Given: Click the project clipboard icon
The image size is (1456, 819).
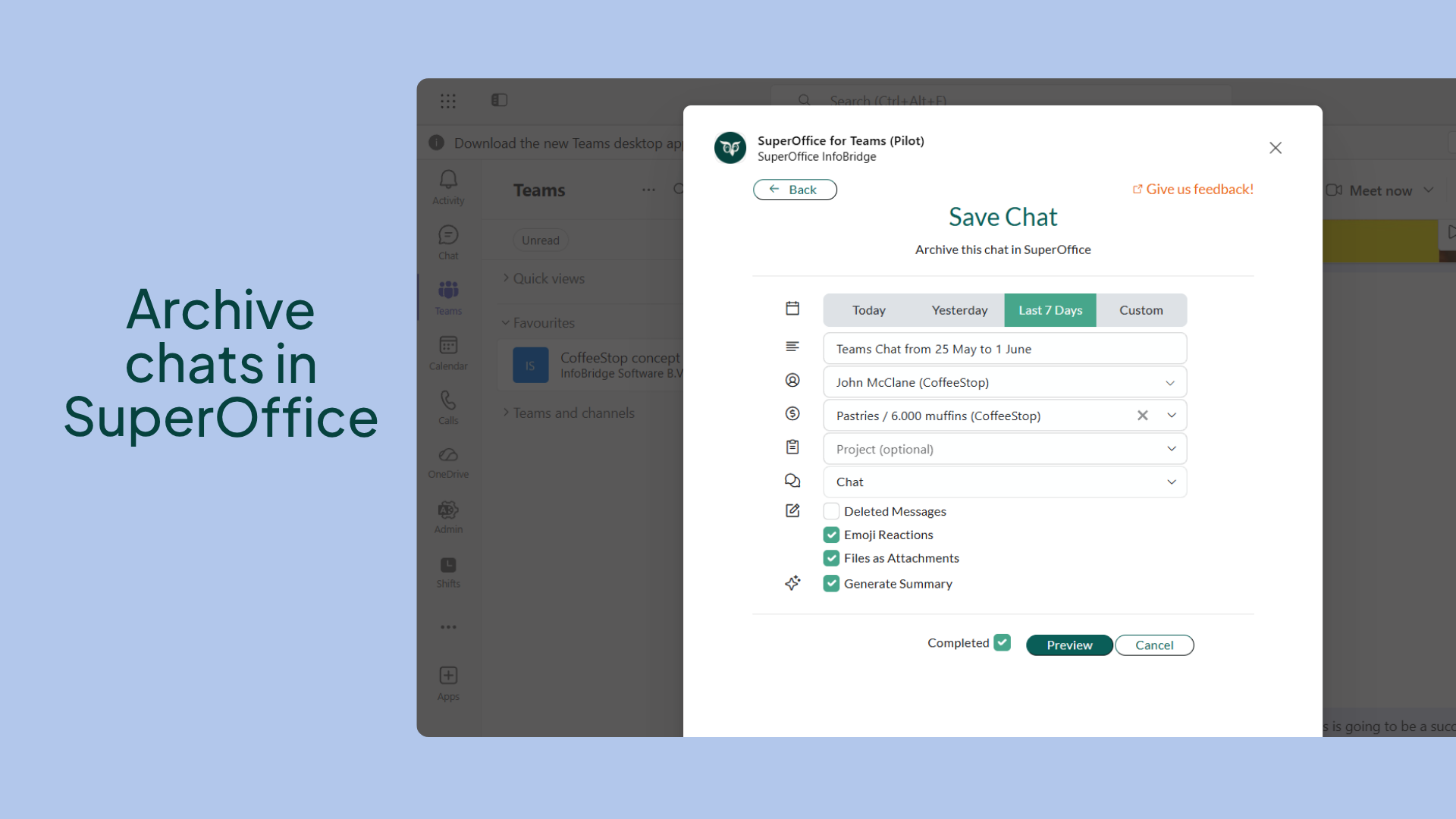Looking at the screenshot, I should point(792,447).
